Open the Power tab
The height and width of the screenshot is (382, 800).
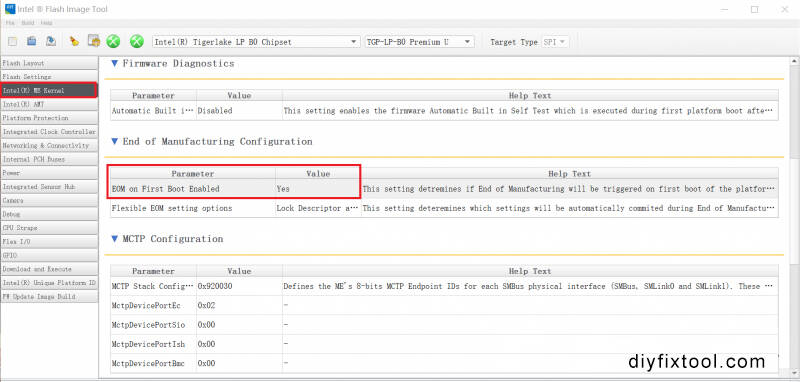[x=49, y=173]
